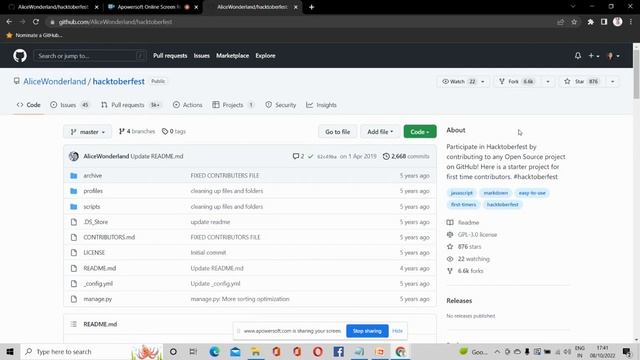The image size is (640, 360).
Task: View the 876 stars link
Action: click(x=464, y=247)
